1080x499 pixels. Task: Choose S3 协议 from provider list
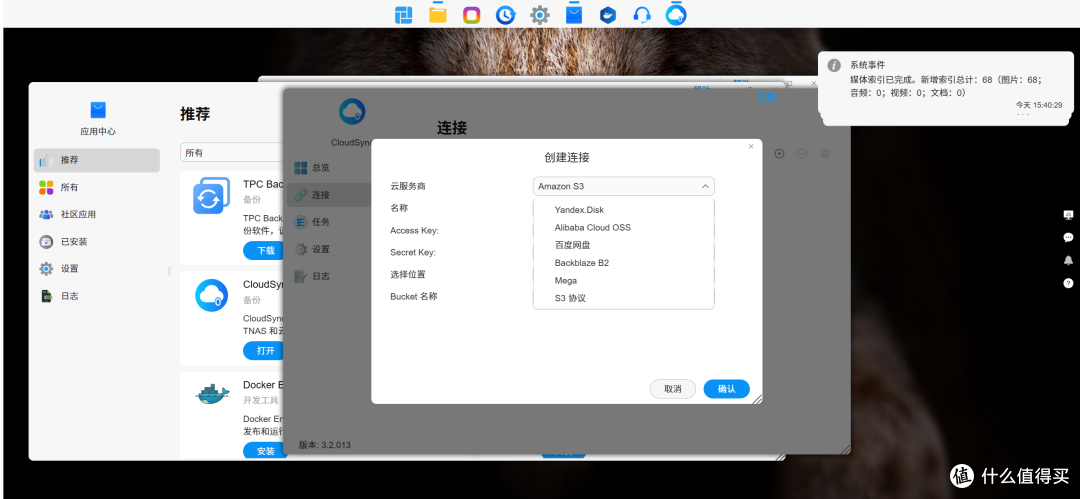pos(623,298)
